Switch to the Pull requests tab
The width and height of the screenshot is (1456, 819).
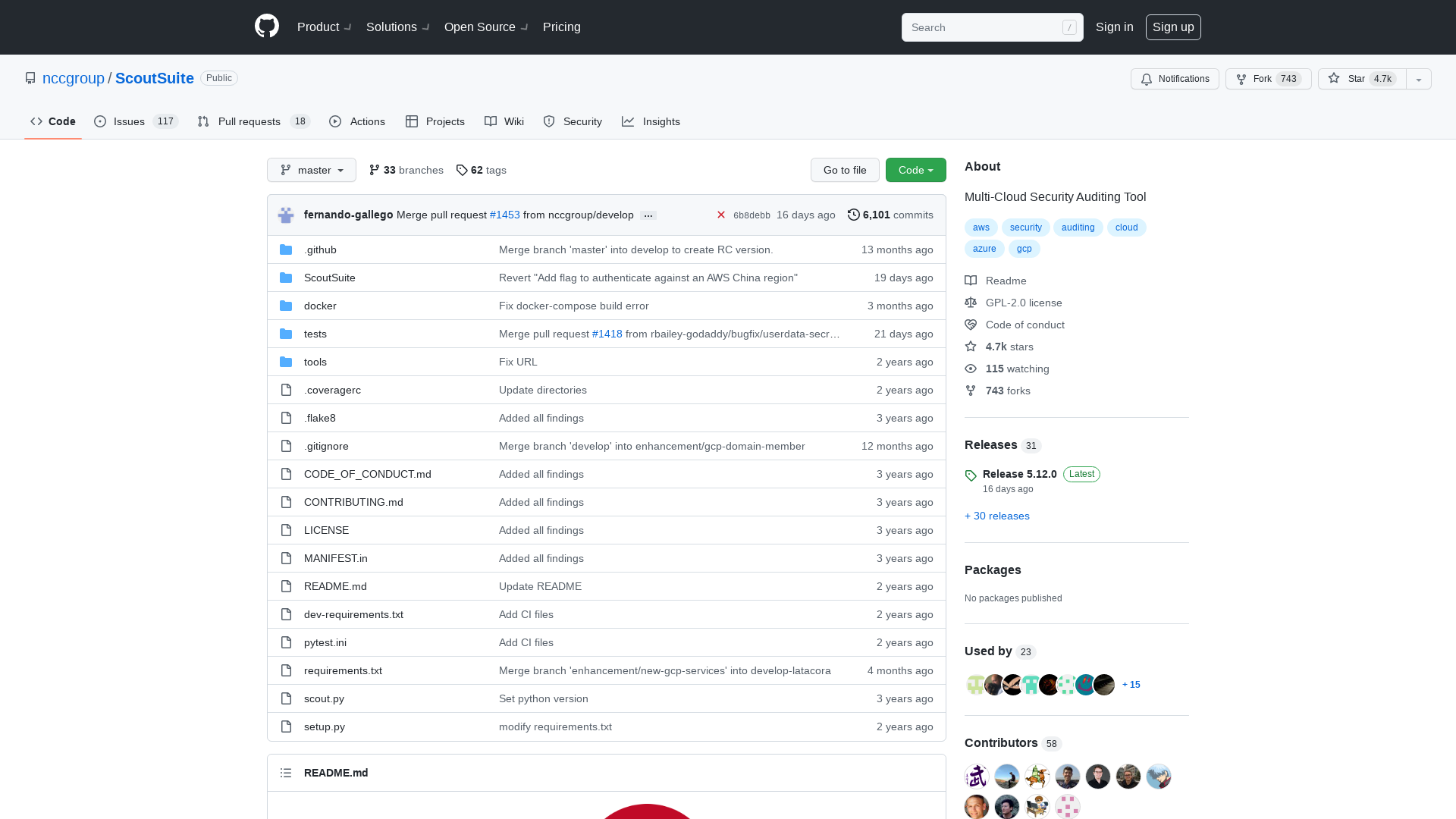[254, 121]
